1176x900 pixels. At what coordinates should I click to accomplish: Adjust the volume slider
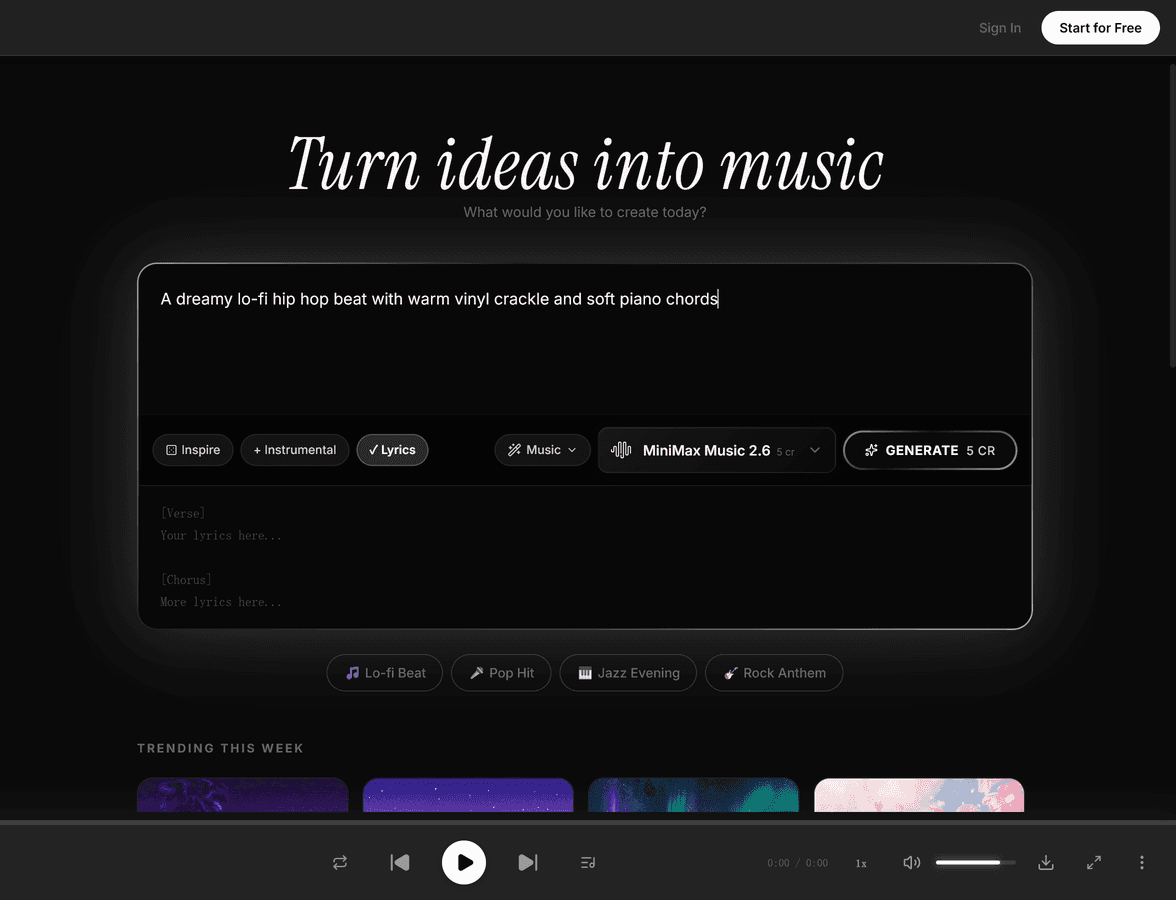coord(975,862)
